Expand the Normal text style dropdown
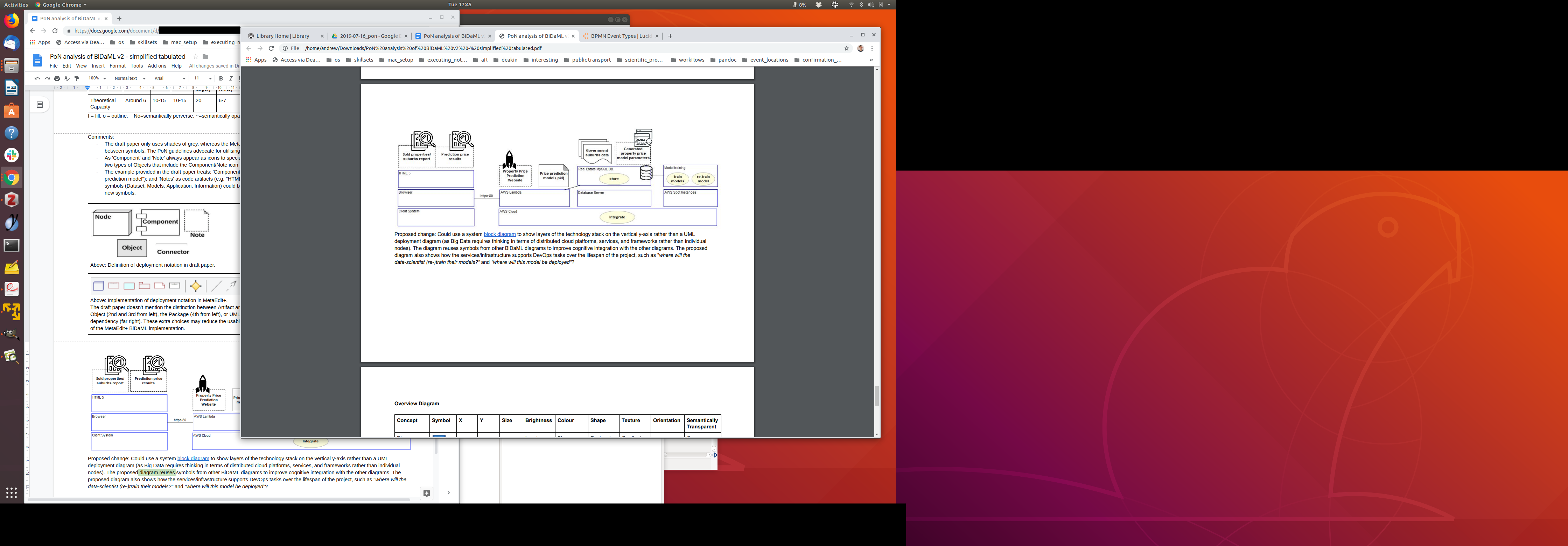Viewport: 1568px width, 546px height. click(129, 78)
